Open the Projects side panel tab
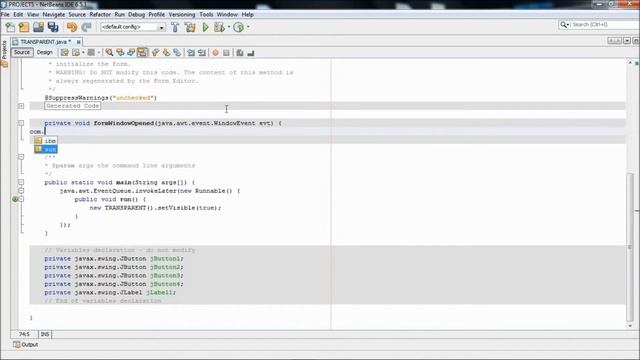Viewport: 640px width, 360px height. click(4, 53)
